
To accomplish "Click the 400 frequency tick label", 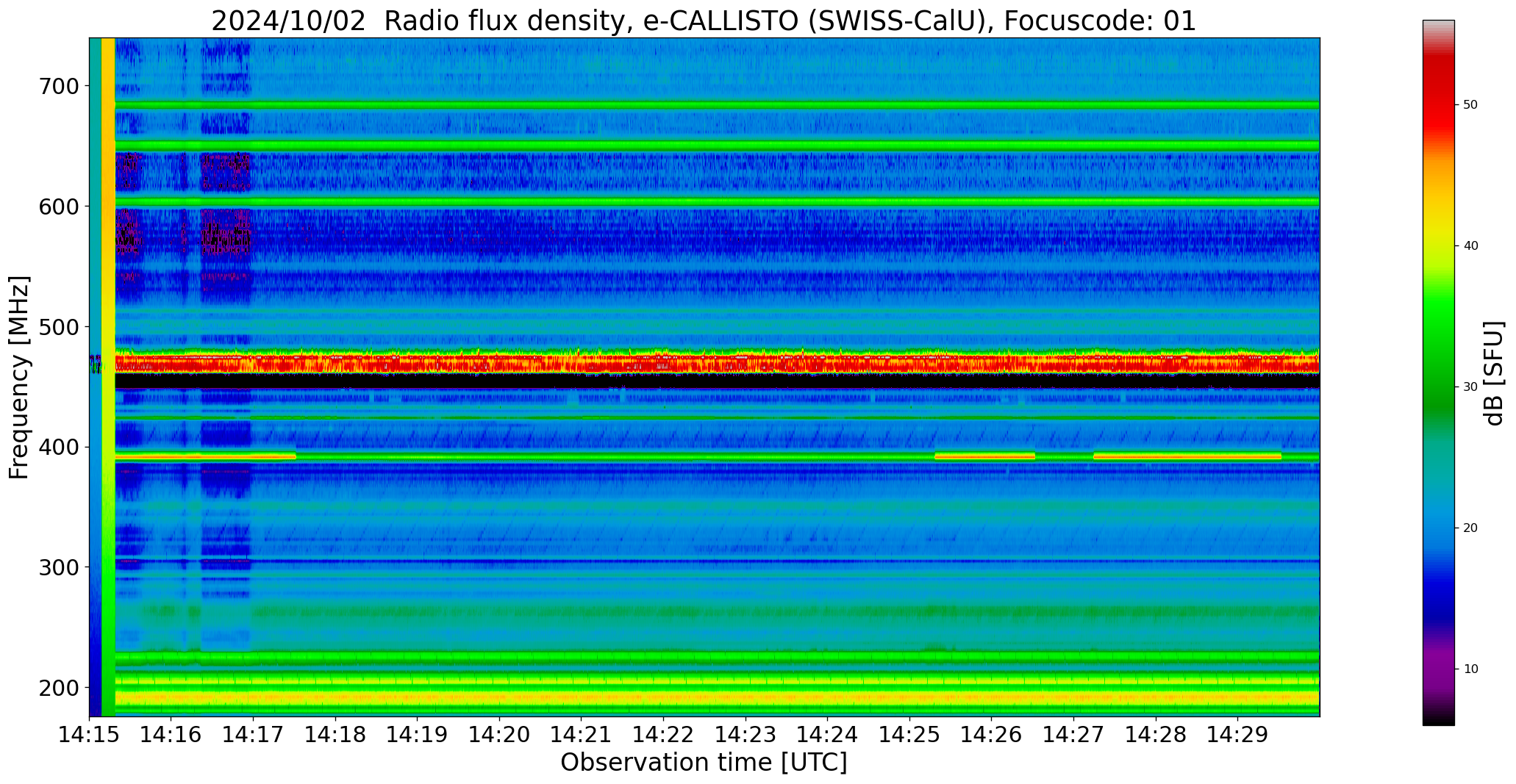I will point(58,447).
